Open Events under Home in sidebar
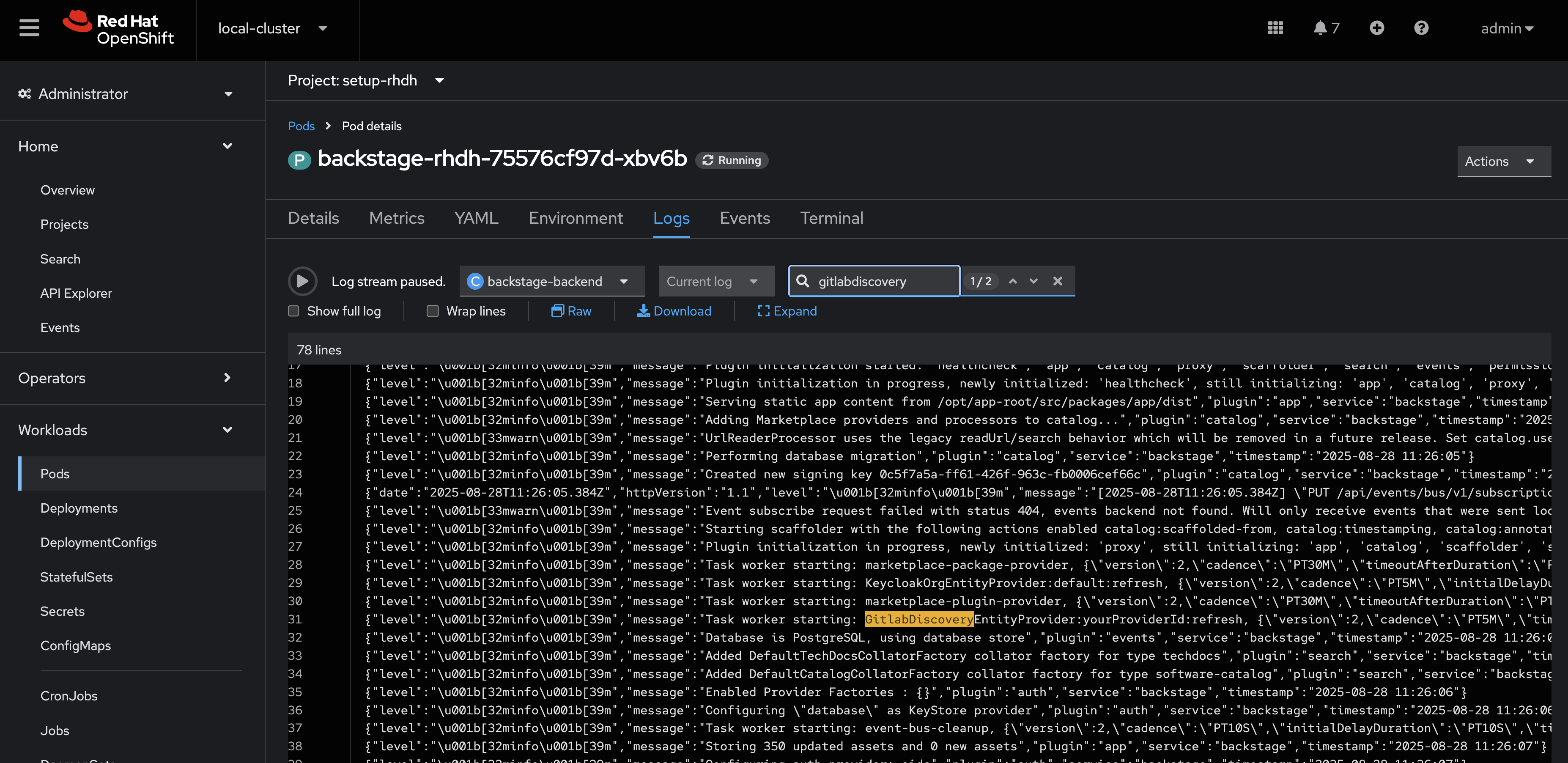This screenshot has width=1568, height=763. (60, 328)
